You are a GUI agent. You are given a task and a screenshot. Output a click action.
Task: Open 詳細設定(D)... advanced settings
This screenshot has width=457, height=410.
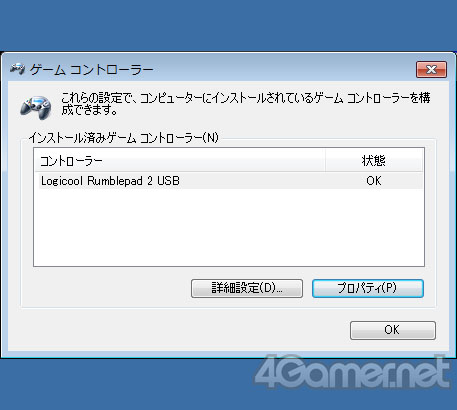(x=247, y=288)
